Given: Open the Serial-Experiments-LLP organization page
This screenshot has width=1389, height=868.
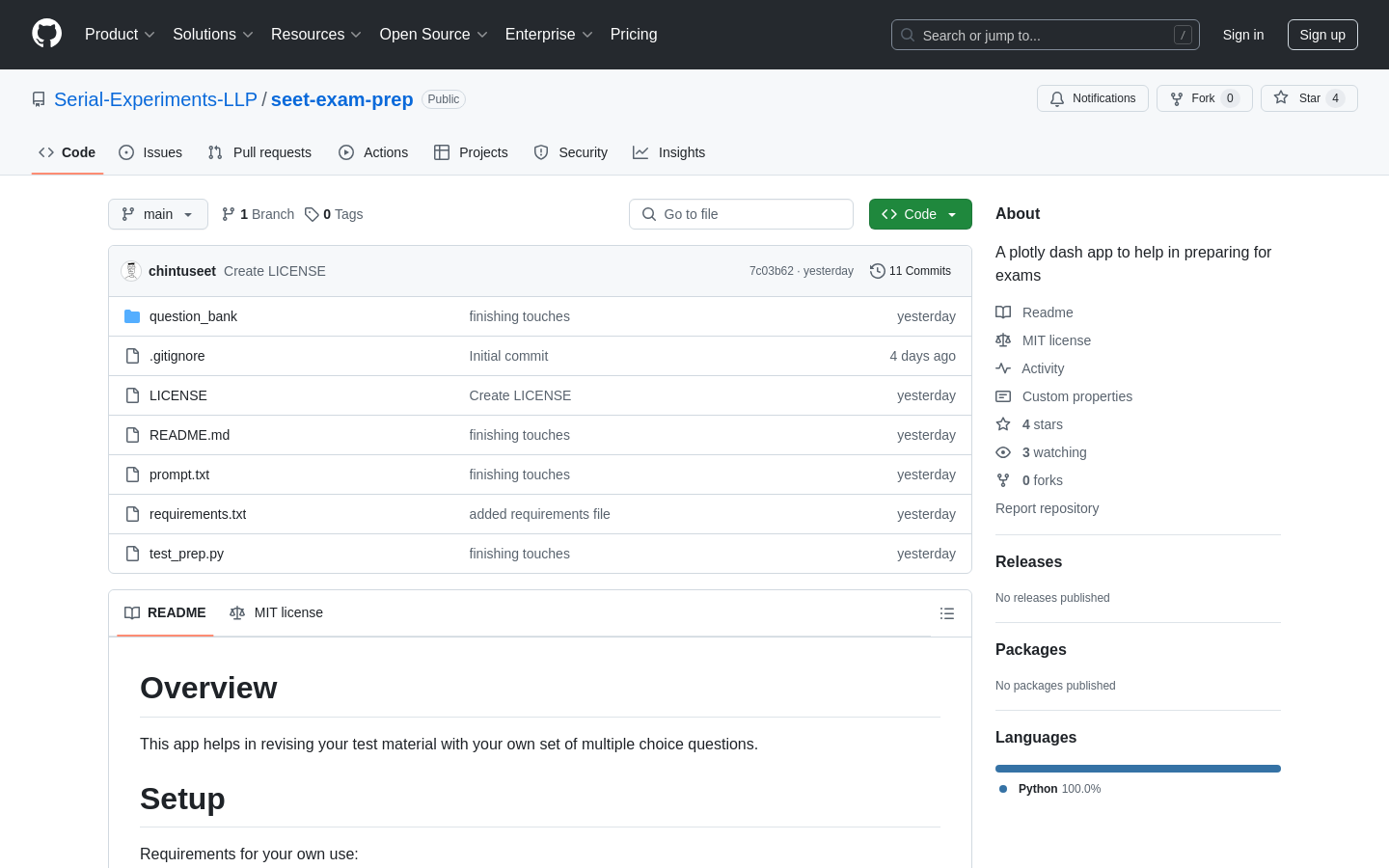Looking at the screenshot, I should [155, 99].
